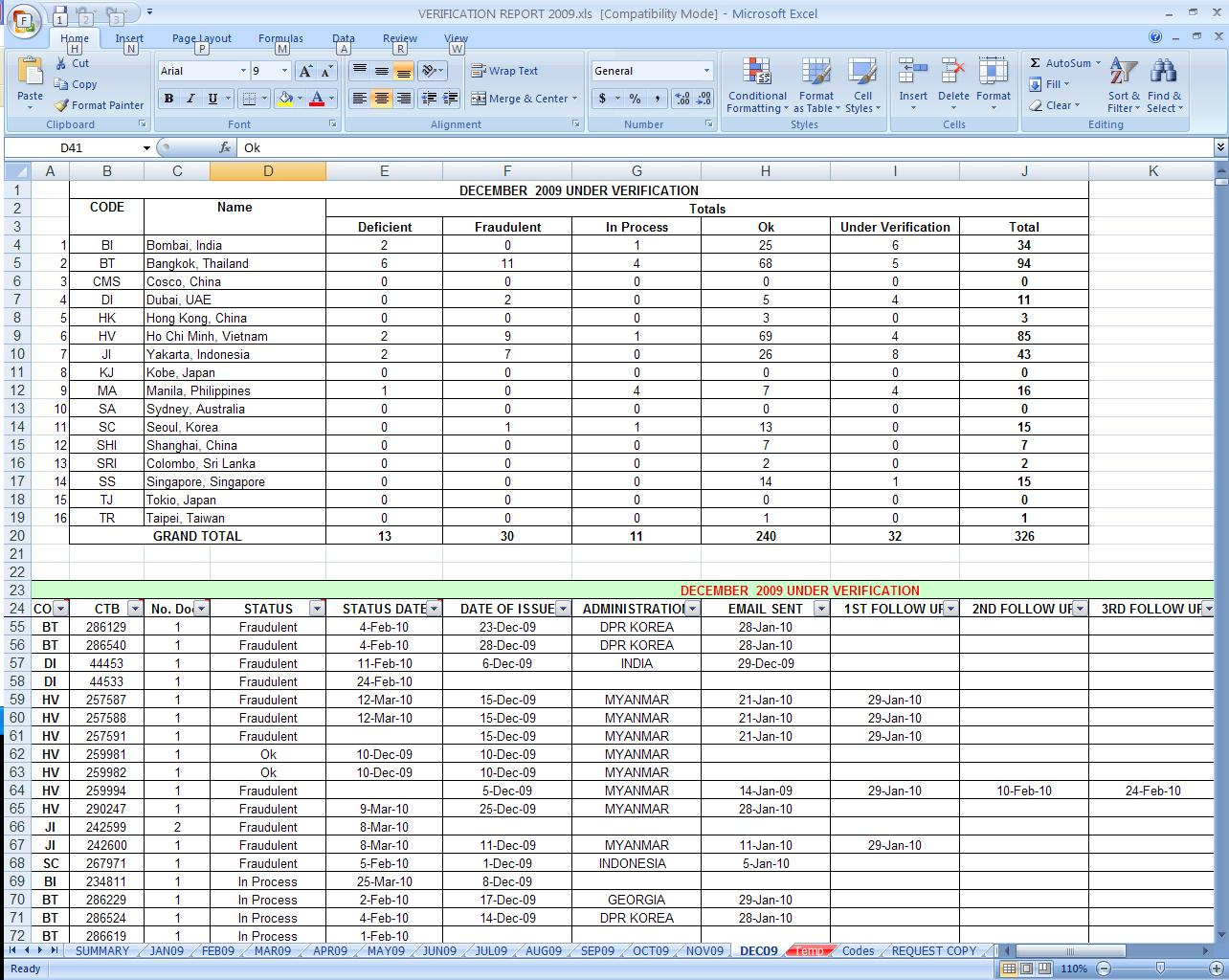Open Find & Select binoculars icon

(1164, 73)
